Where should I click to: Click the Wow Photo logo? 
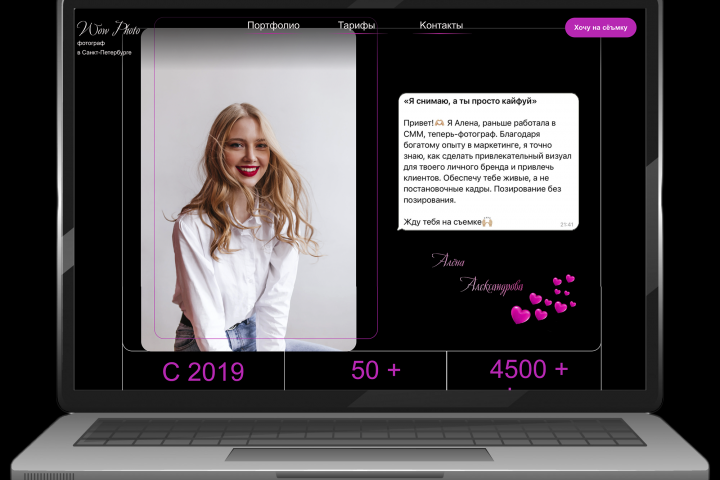click(x=108, y=29)
